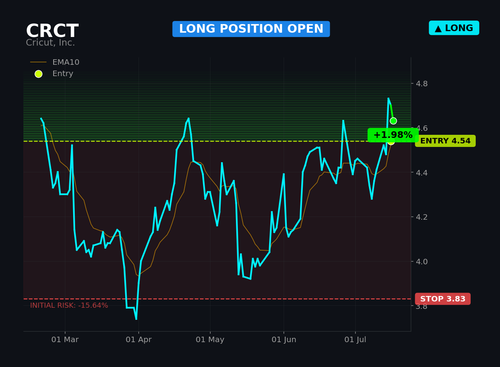
Task: Click the 4.4 price axis label
Action: pos(422,173)
